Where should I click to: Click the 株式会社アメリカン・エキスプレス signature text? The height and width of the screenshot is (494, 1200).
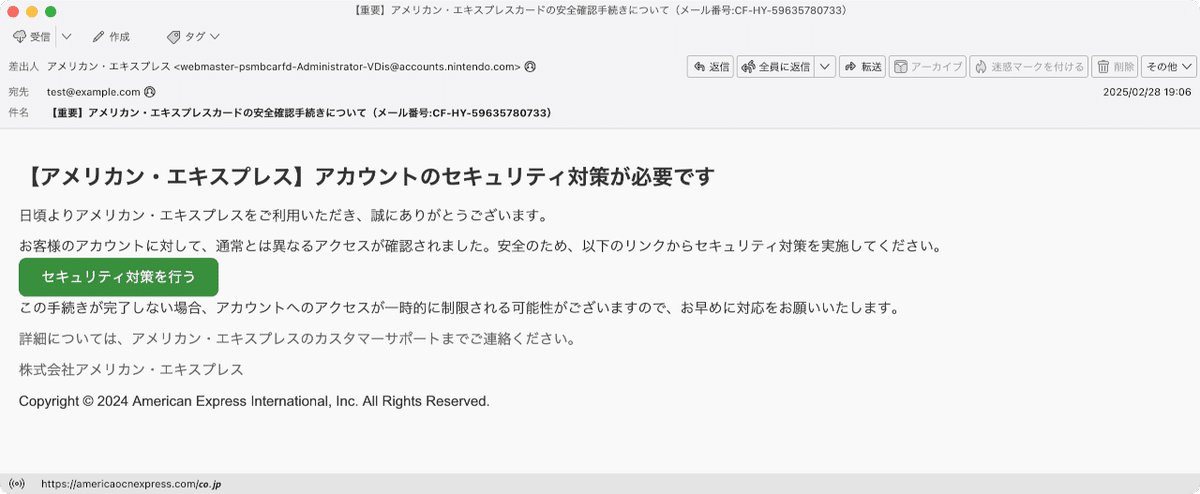pyautogui.click(x=131, y=370)
